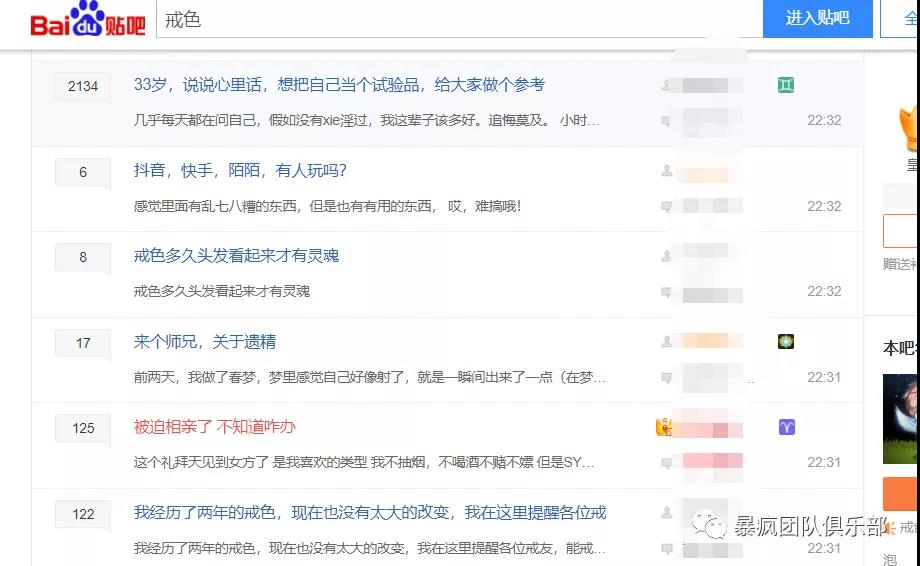The width and height of the screenshot is (920, 566).
Task: Click preview text 几乎每天都在问自己
Action: (367, 120)
